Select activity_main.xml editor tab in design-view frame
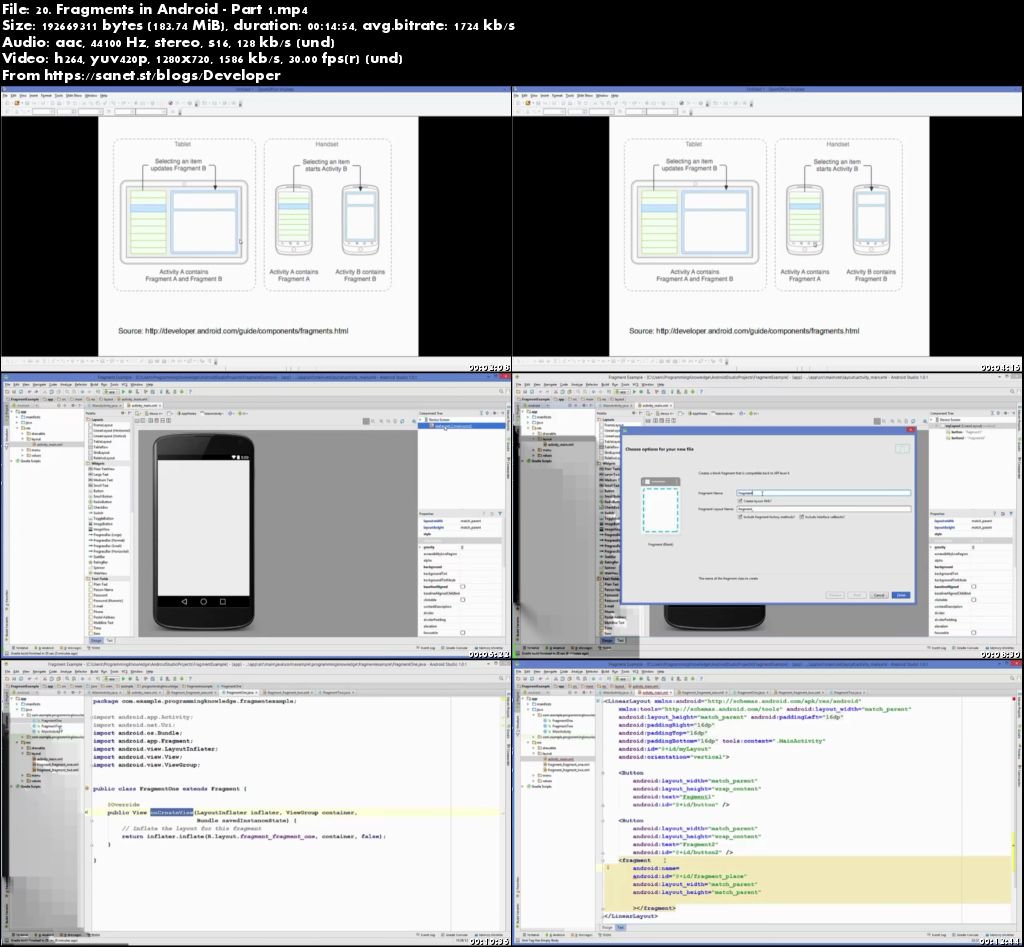The height and width of the screenshot is (947, 1024). (x=144, y=406)
